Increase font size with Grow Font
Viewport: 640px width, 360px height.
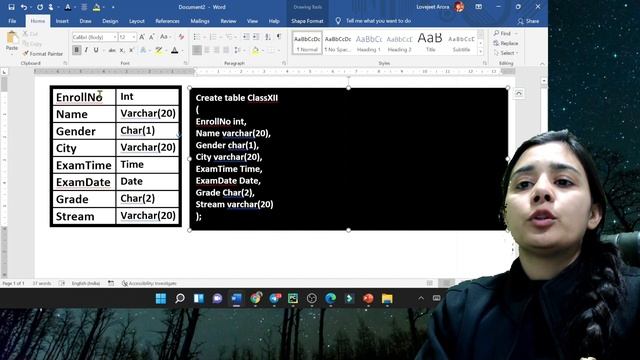(x=142, y=37)
